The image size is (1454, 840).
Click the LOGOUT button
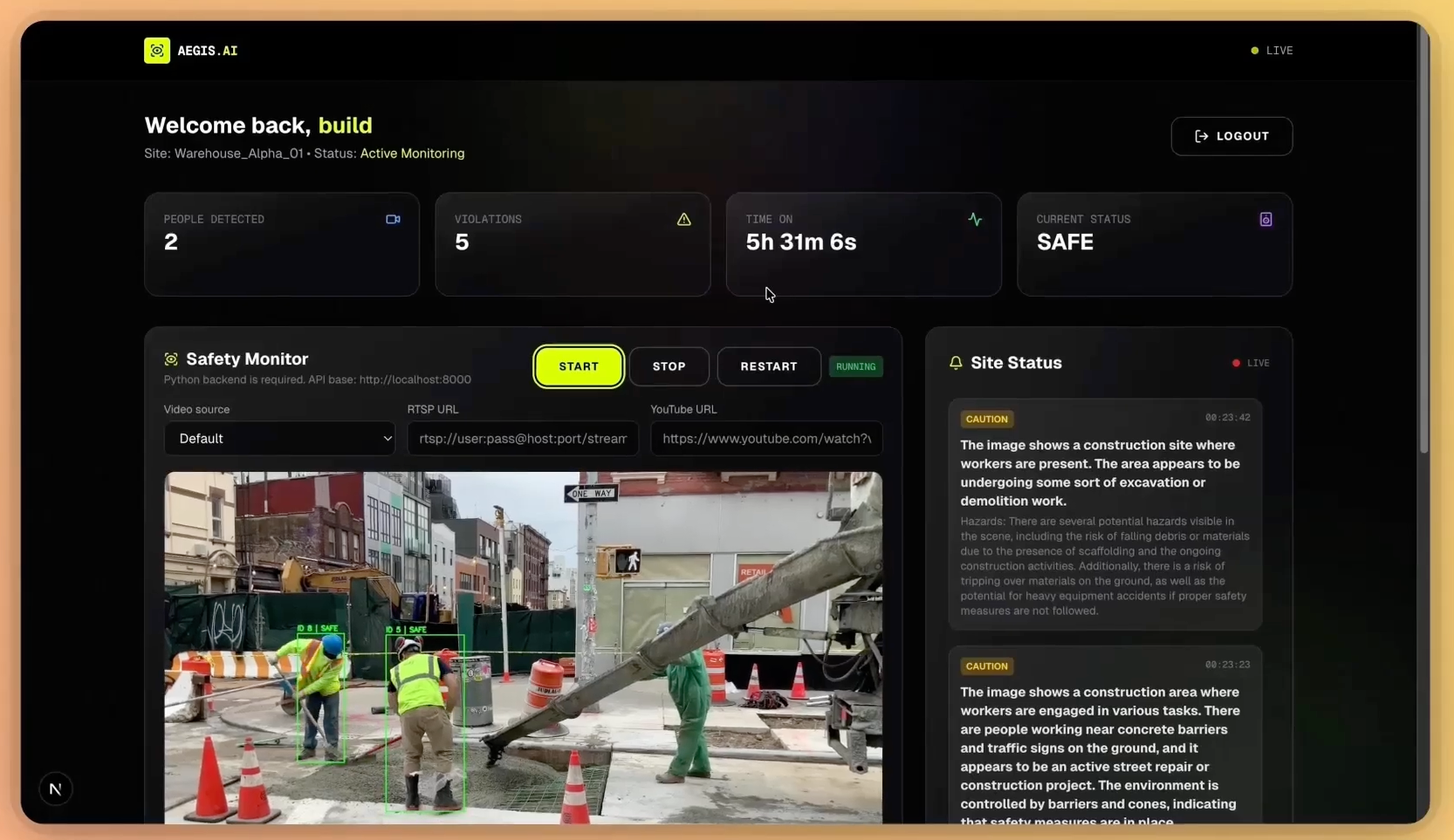pos(1231,136)
